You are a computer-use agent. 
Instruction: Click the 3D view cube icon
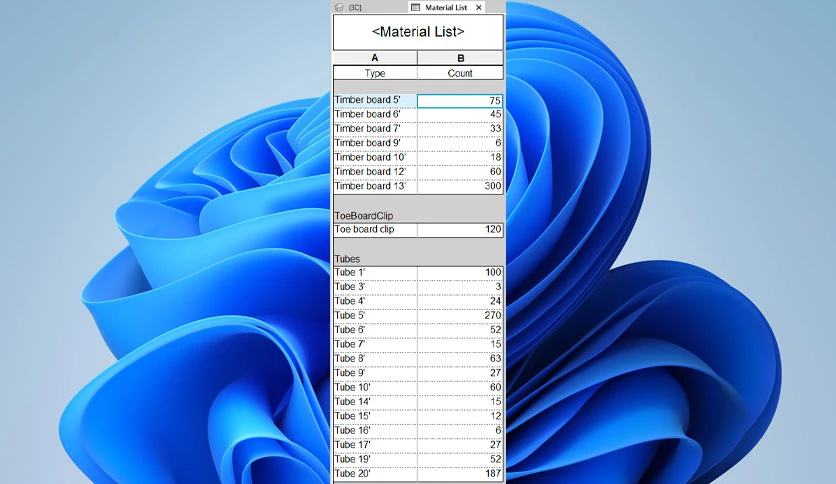point(339,7)
